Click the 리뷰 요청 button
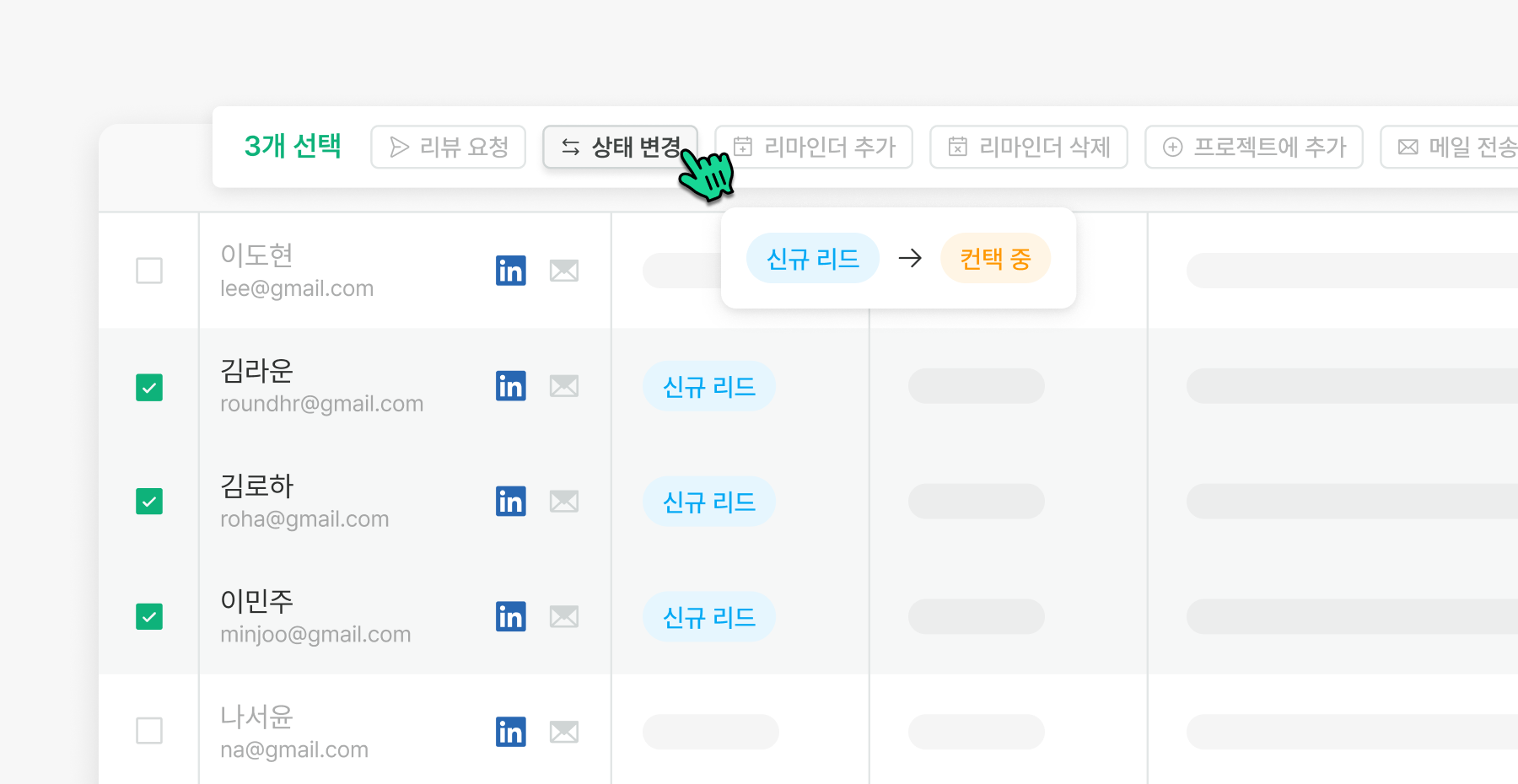 (448, 147)
